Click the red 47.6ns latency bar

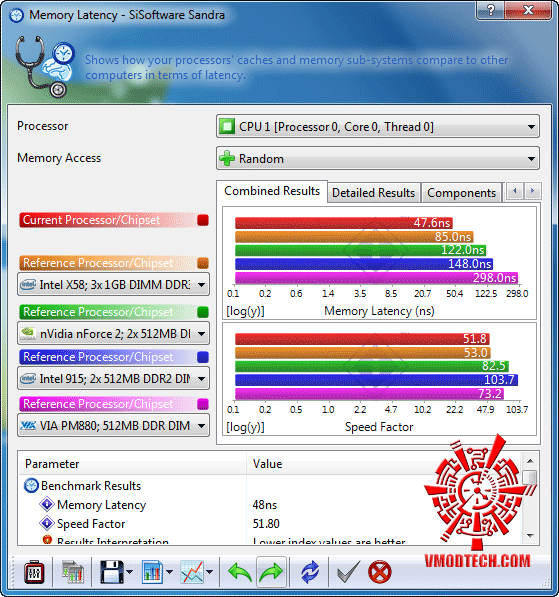pyautogui.click(x=343, y=223)
